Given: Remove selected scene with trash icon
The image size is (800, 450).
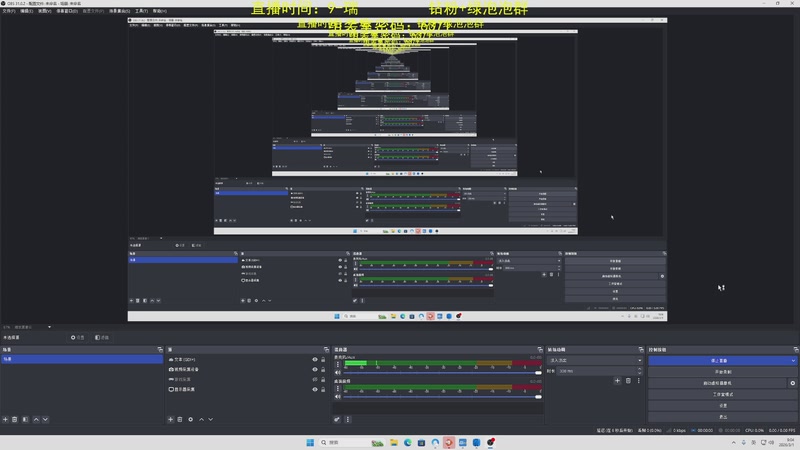Looking at the screenshot, I should (x=15, y=419).
